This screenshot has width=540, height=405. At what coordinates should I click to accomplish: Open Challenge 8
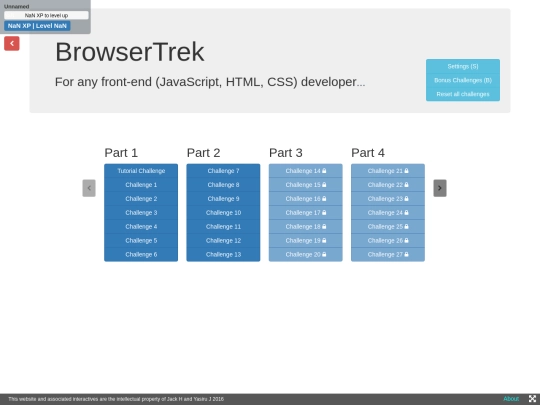coord(223,185)
